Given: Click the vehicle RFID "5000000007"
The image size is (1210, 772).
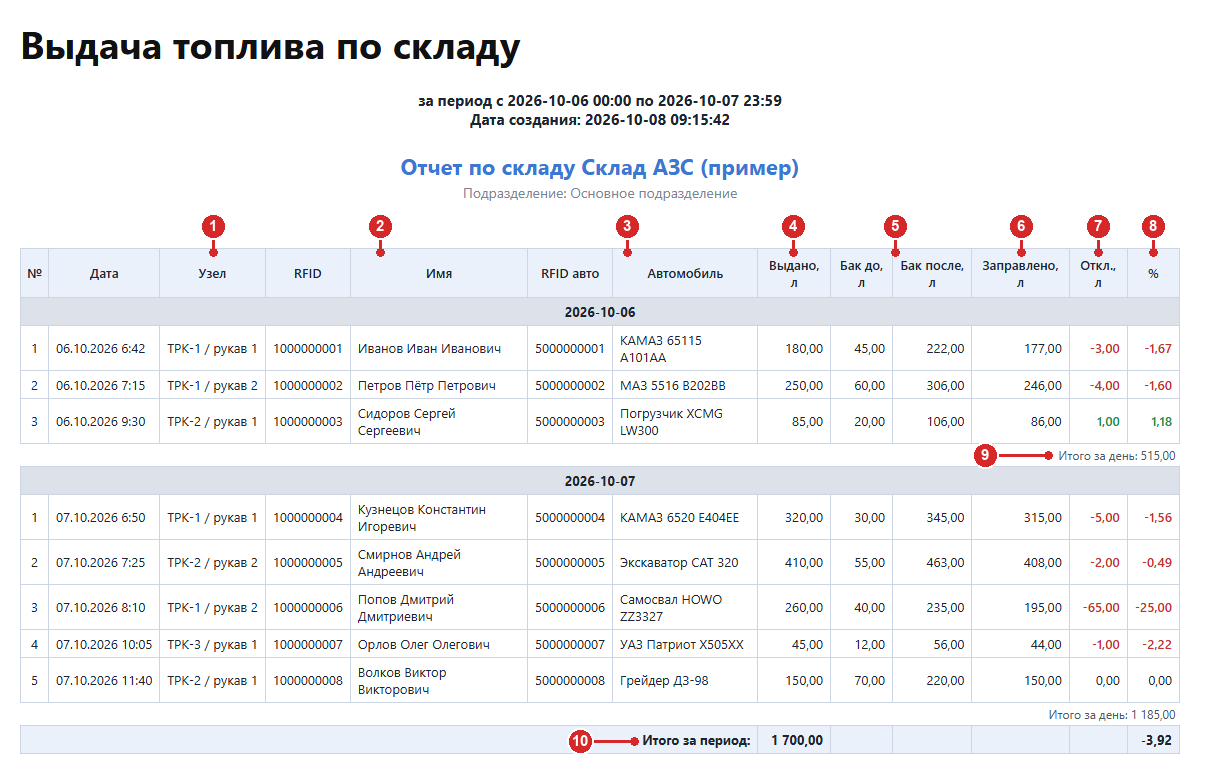Looking at the screenshot, I should coord(570,644).
